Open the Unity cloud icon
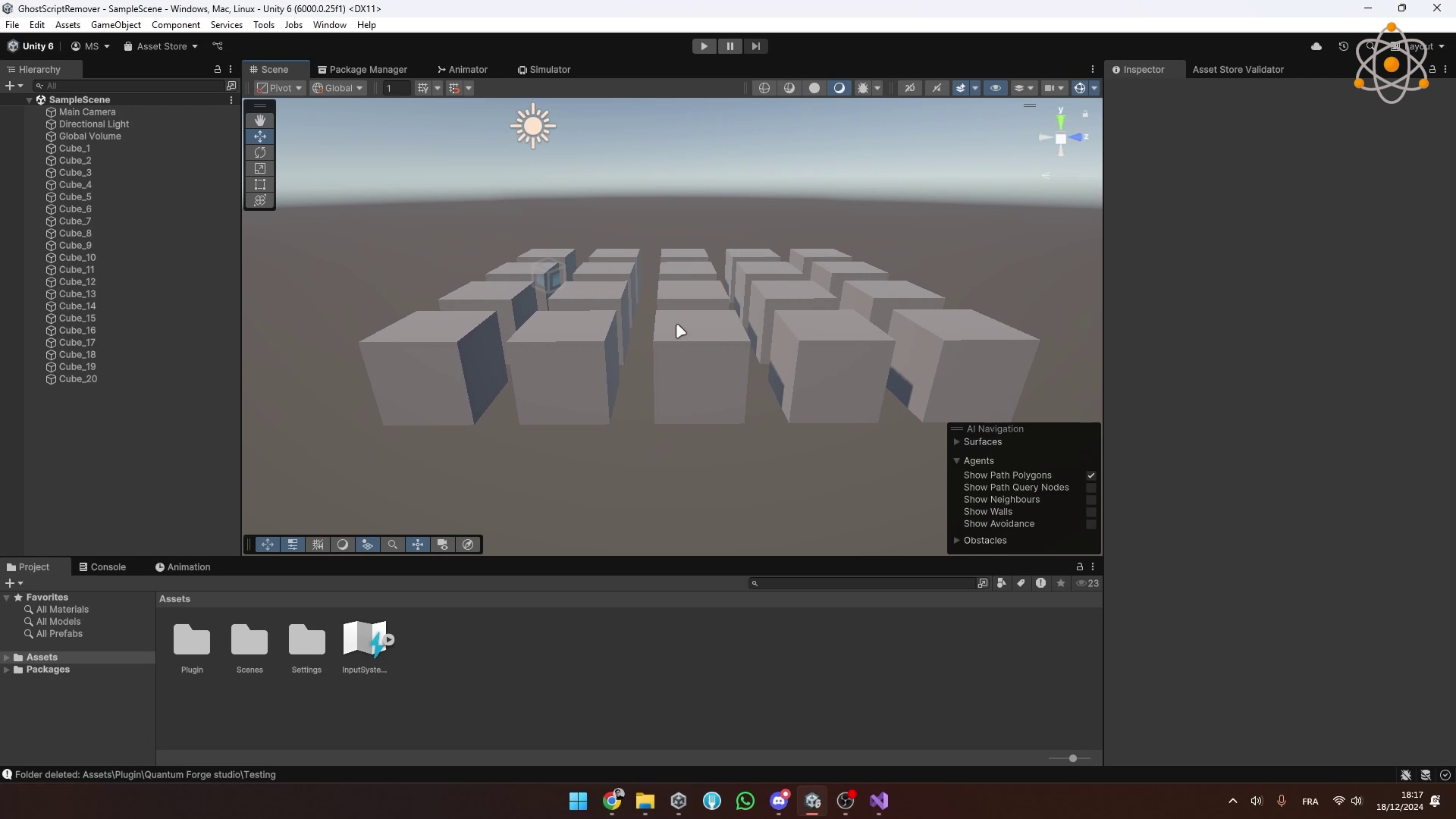1456x819 pixels. pos(1316,46)
